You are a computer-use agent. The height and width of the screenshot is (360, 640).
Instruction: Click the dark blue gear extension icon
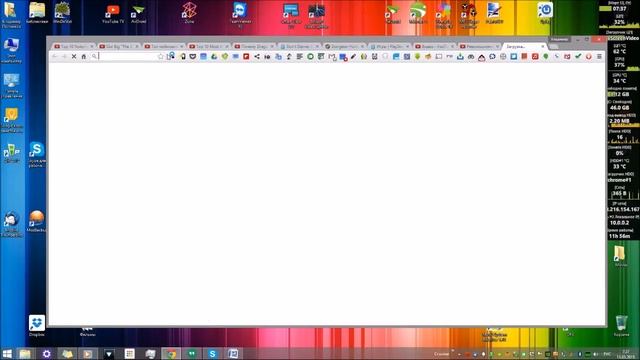point(492,57)
